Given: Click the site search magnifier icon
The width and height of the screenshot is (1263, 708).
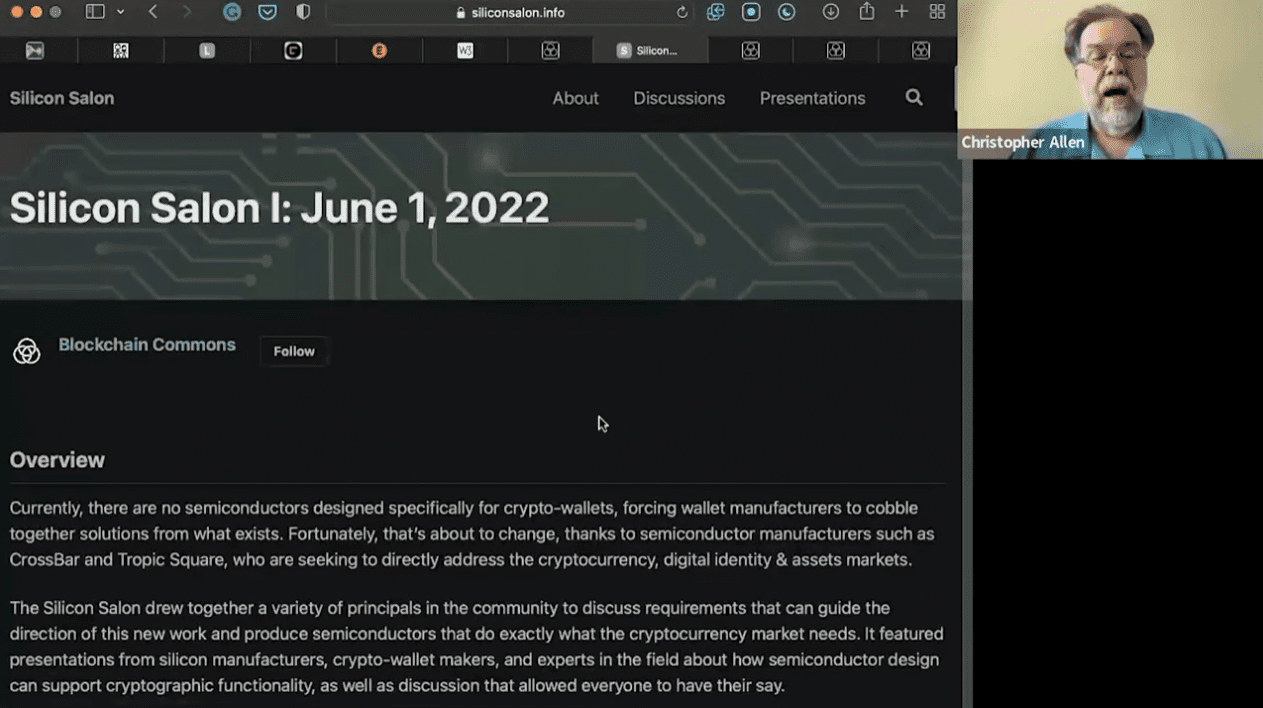Looking at the screenshot, I should click(914, 97).
